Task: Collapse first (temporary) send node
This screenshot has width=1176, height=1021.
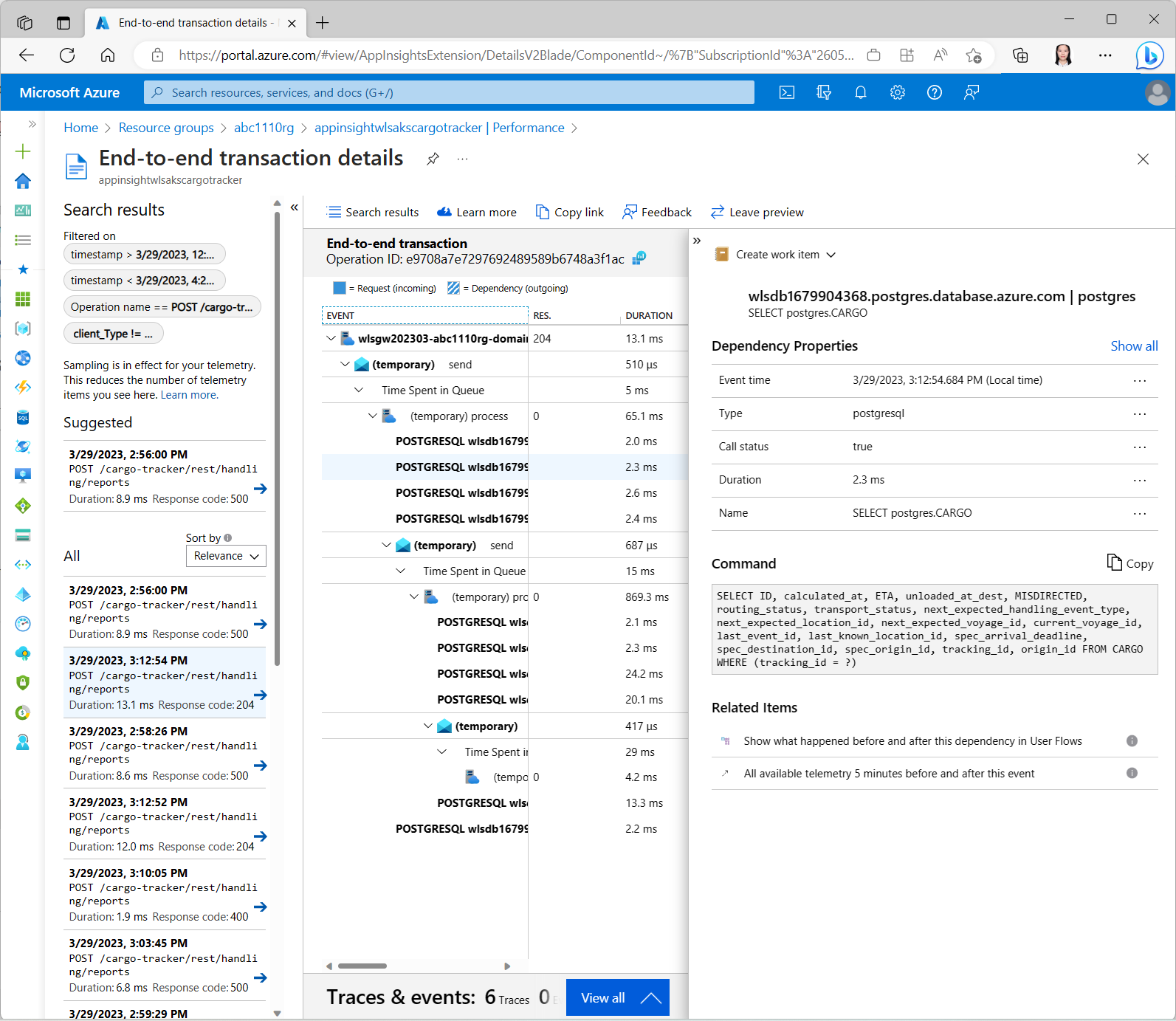Action: (x=345, y=364)
